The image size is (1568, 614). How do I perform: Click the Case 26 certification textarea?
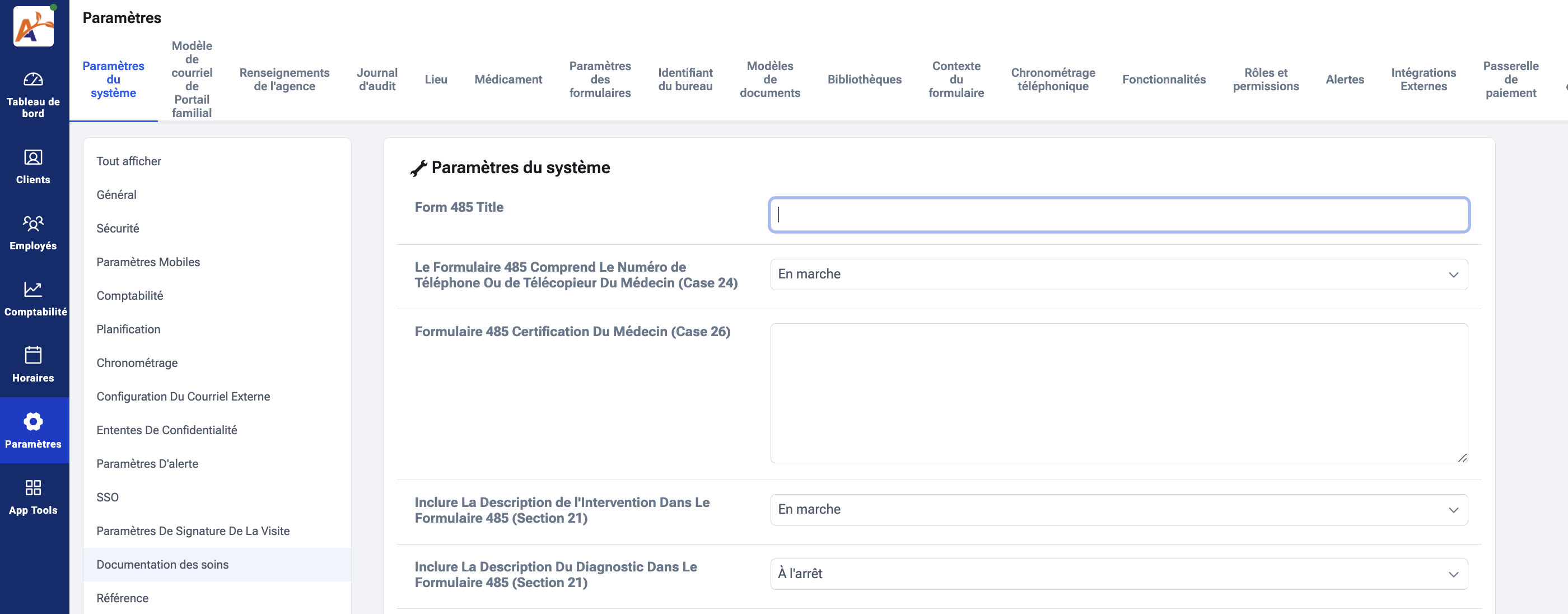pyautogui.click(x=1119, y=393)
